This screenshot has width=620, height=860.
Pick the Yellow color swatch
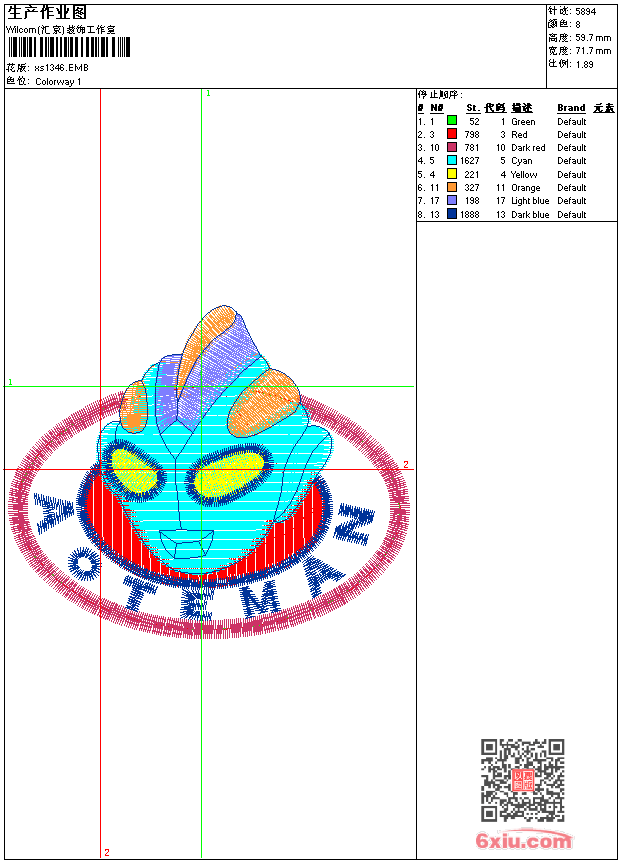452,174
